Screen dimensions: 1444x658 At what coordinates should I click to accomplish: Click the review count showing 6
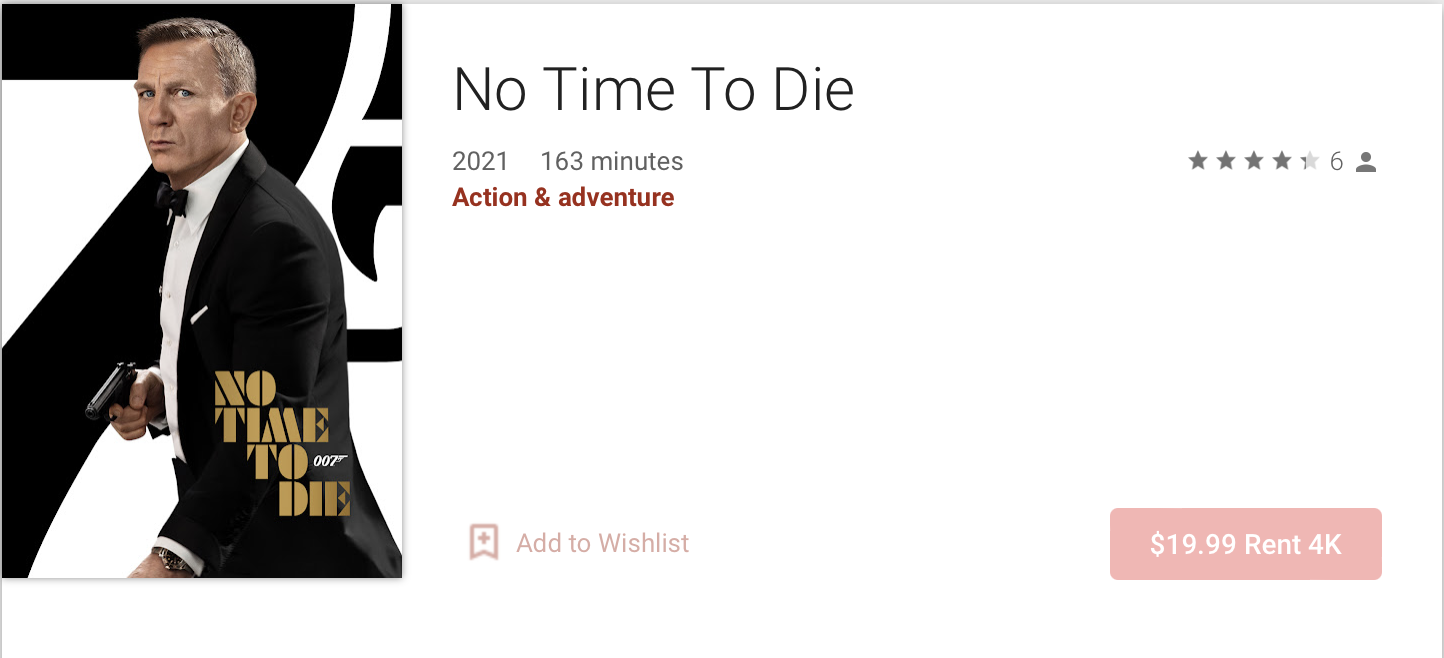pos(1337,161)
